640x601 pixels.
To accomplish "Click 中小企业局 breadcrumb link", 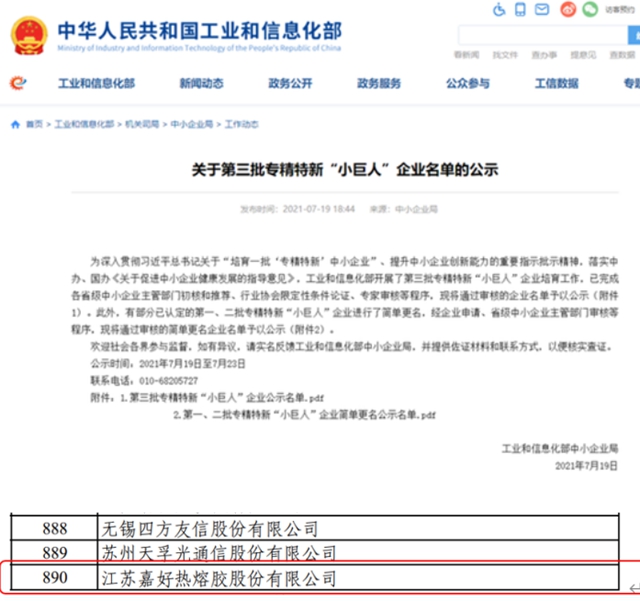I will pos(192,124).
